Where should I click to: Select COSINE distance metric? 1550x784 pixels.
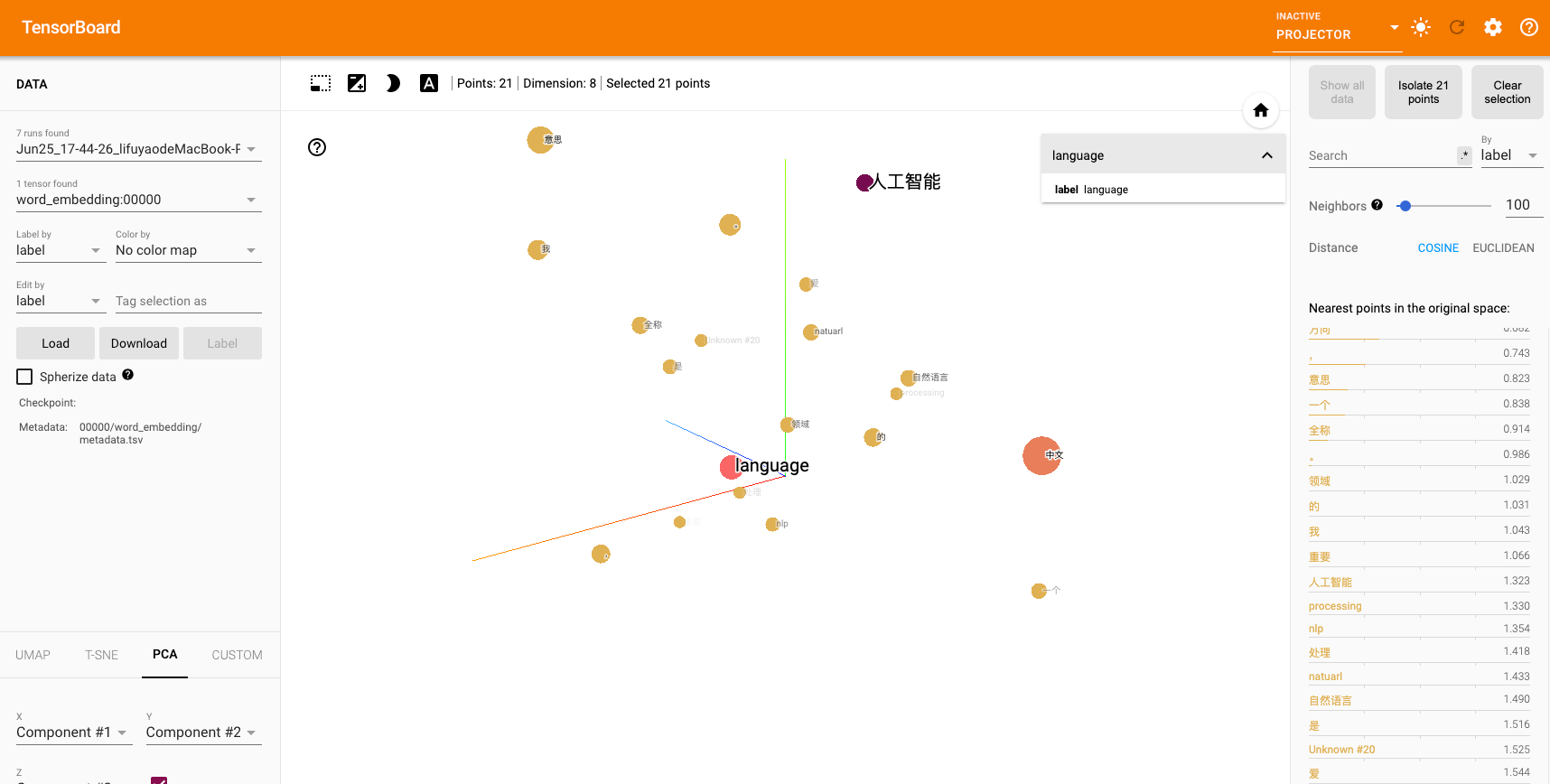(1438, 247)
